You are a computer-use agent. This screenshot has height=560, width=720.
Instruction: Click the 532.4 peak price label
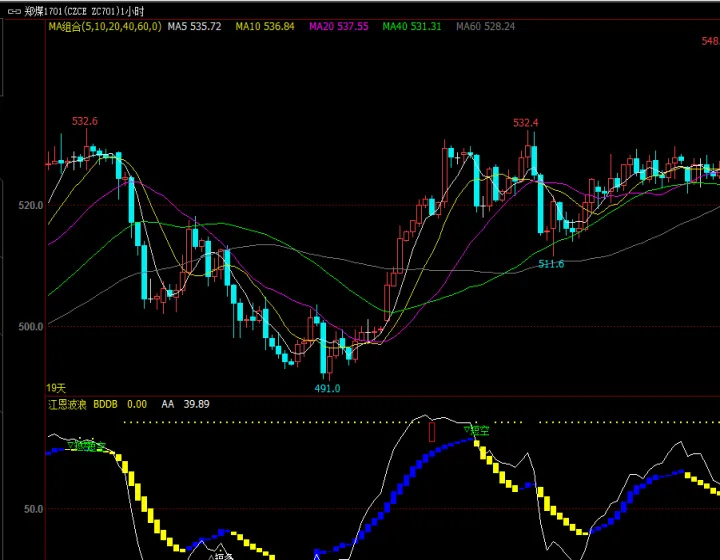pos(526,122)
